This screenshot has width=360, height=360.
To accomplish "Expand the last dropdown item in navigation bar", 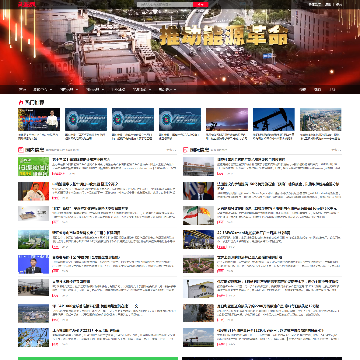I will pyautogui.click(x=167, y=89).
